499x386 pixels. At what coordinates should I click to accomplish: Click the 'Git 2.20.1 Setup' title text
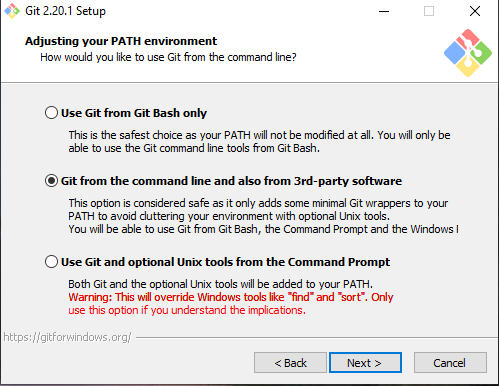click(65, 11)
